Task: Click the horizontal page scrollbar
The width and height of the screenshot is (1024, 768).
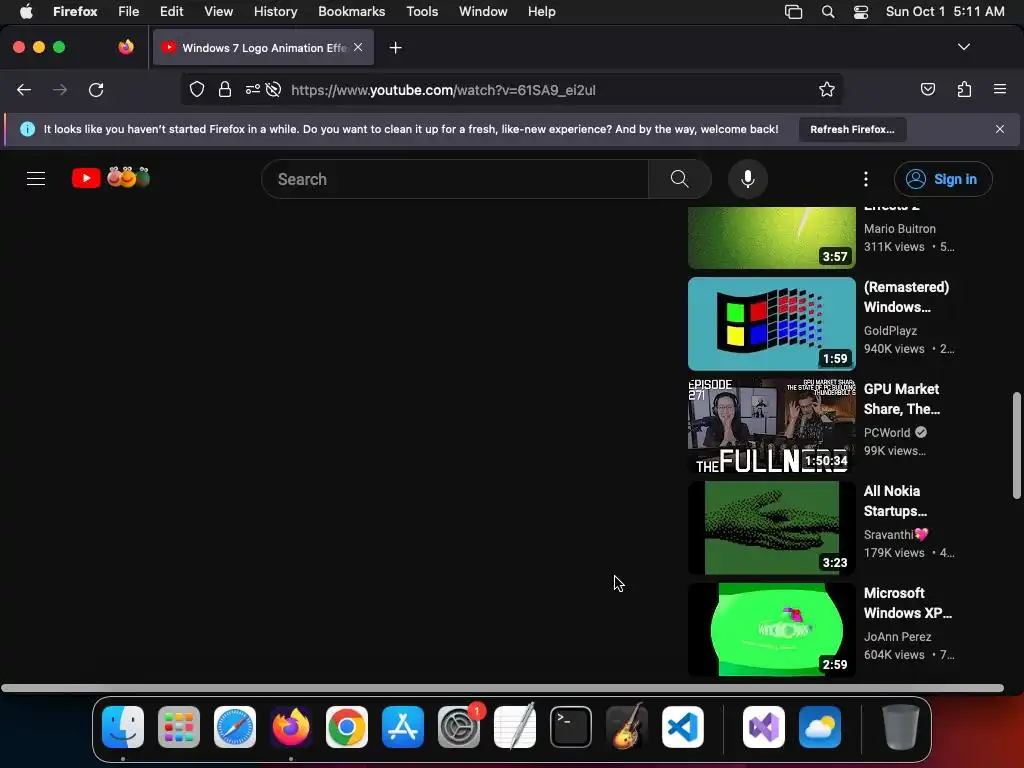Action: (x=502, y=688)
